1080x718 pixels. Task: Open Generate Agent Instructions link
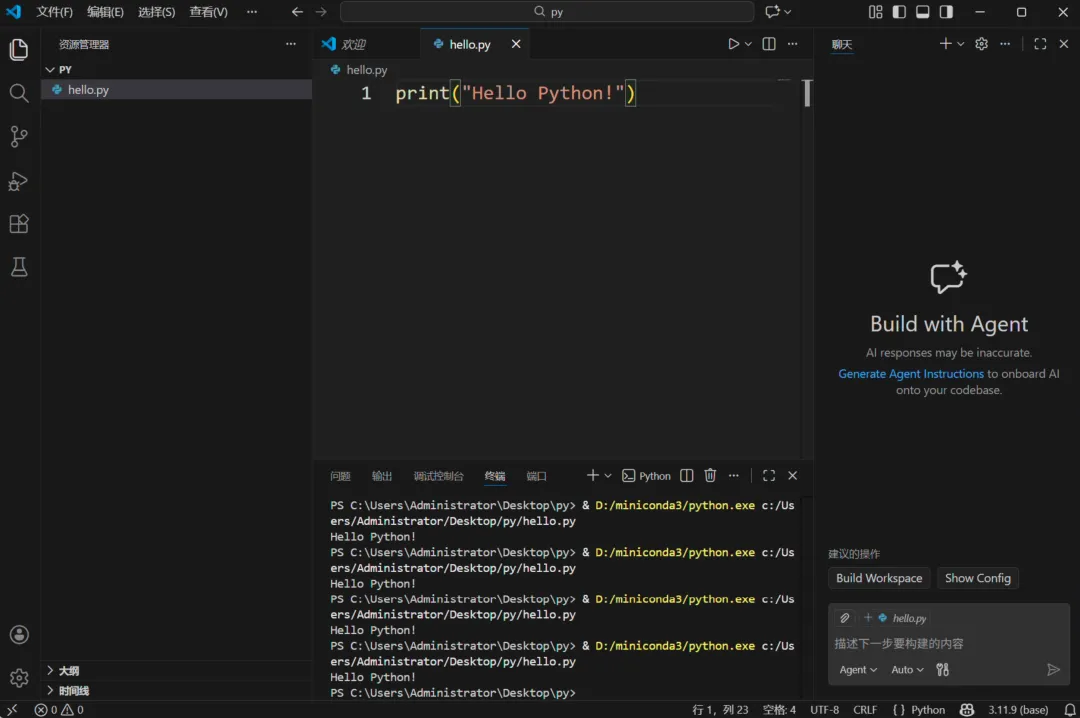coord(911,374)
